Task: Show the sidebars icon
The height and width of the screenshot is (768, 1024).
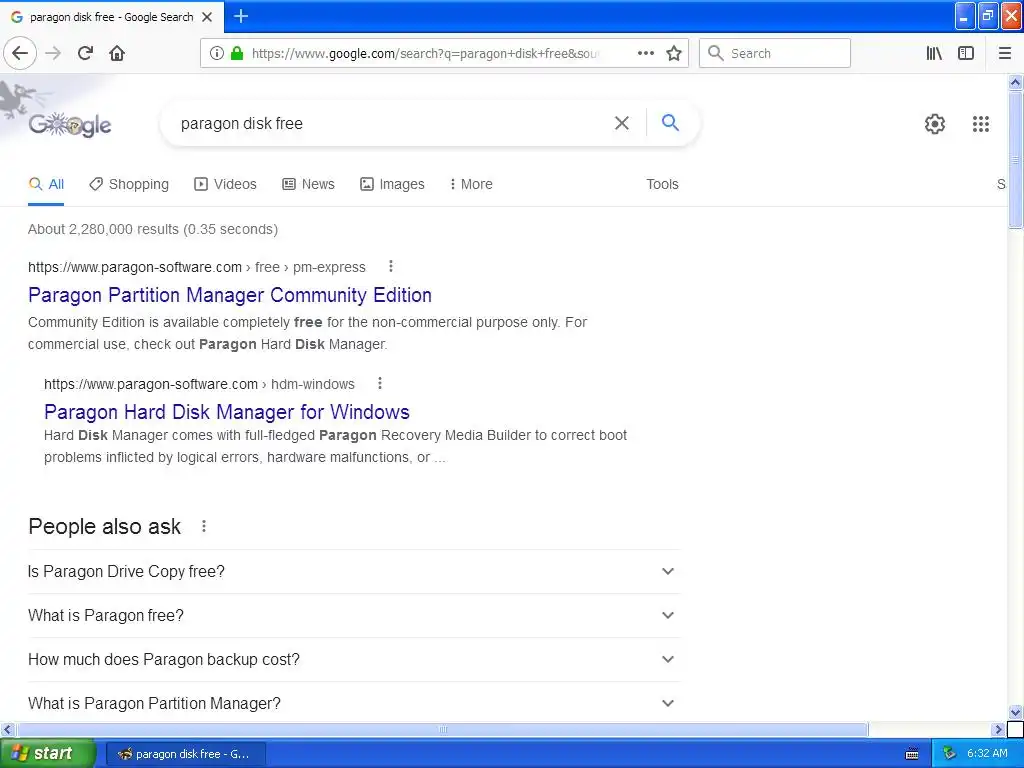Action: tap(966, 54)
